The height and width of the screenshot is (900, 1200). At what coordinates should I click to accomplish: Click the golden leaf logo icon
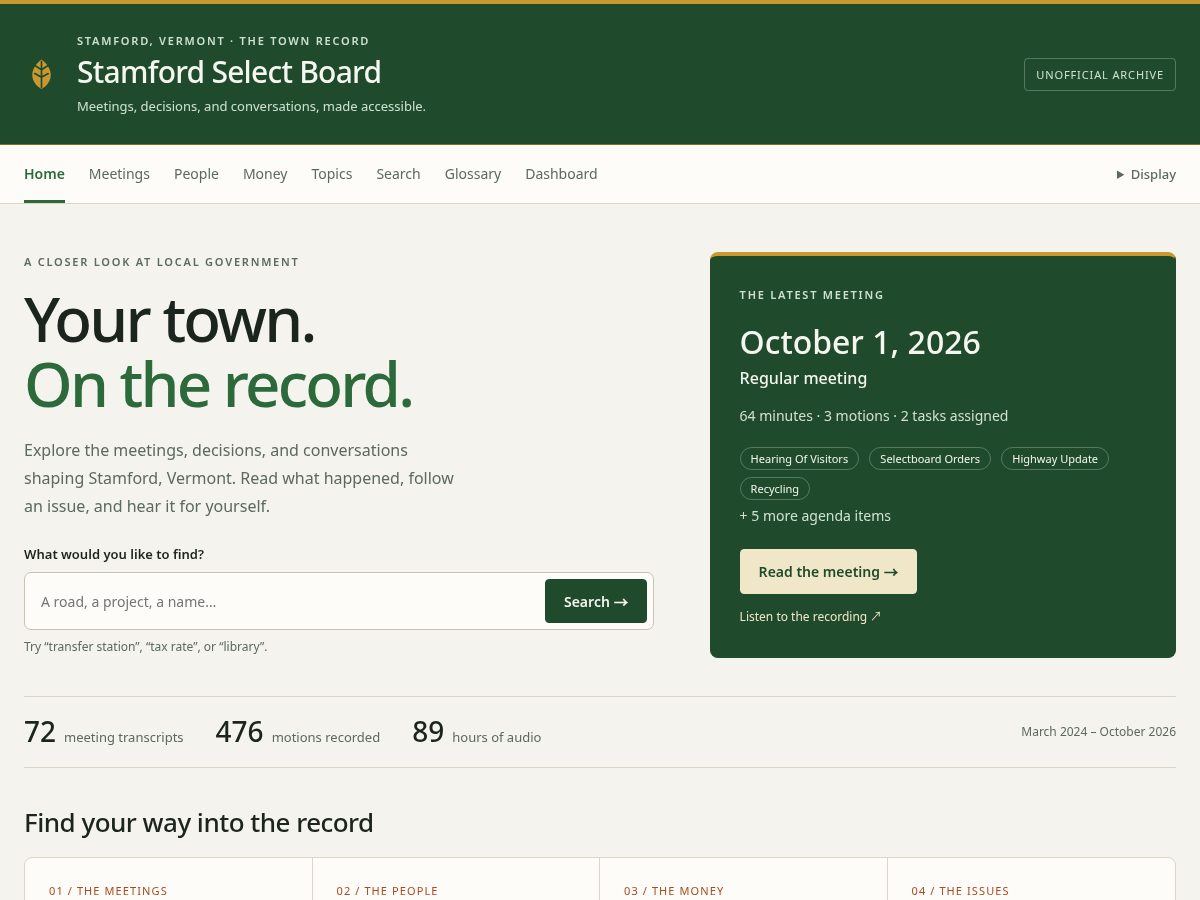(x=41, y=74)
